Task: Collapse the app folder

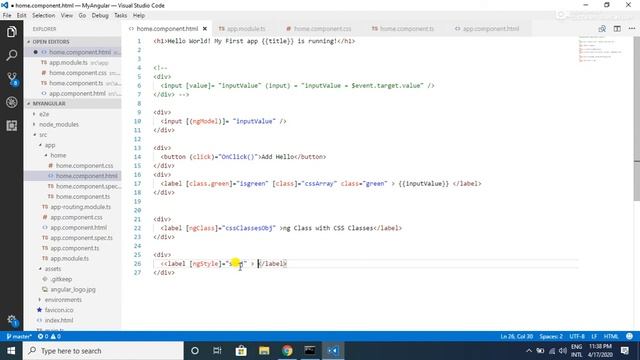Action: click(x=72, y=145)
